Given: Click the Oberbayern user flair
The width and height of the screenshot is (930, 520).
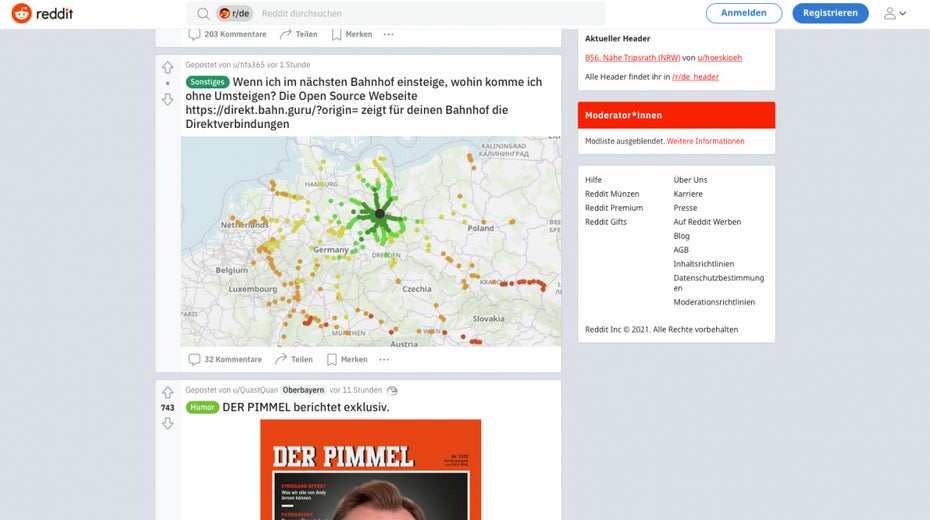Looking at the screenshot, I should [x=303, y=390].
